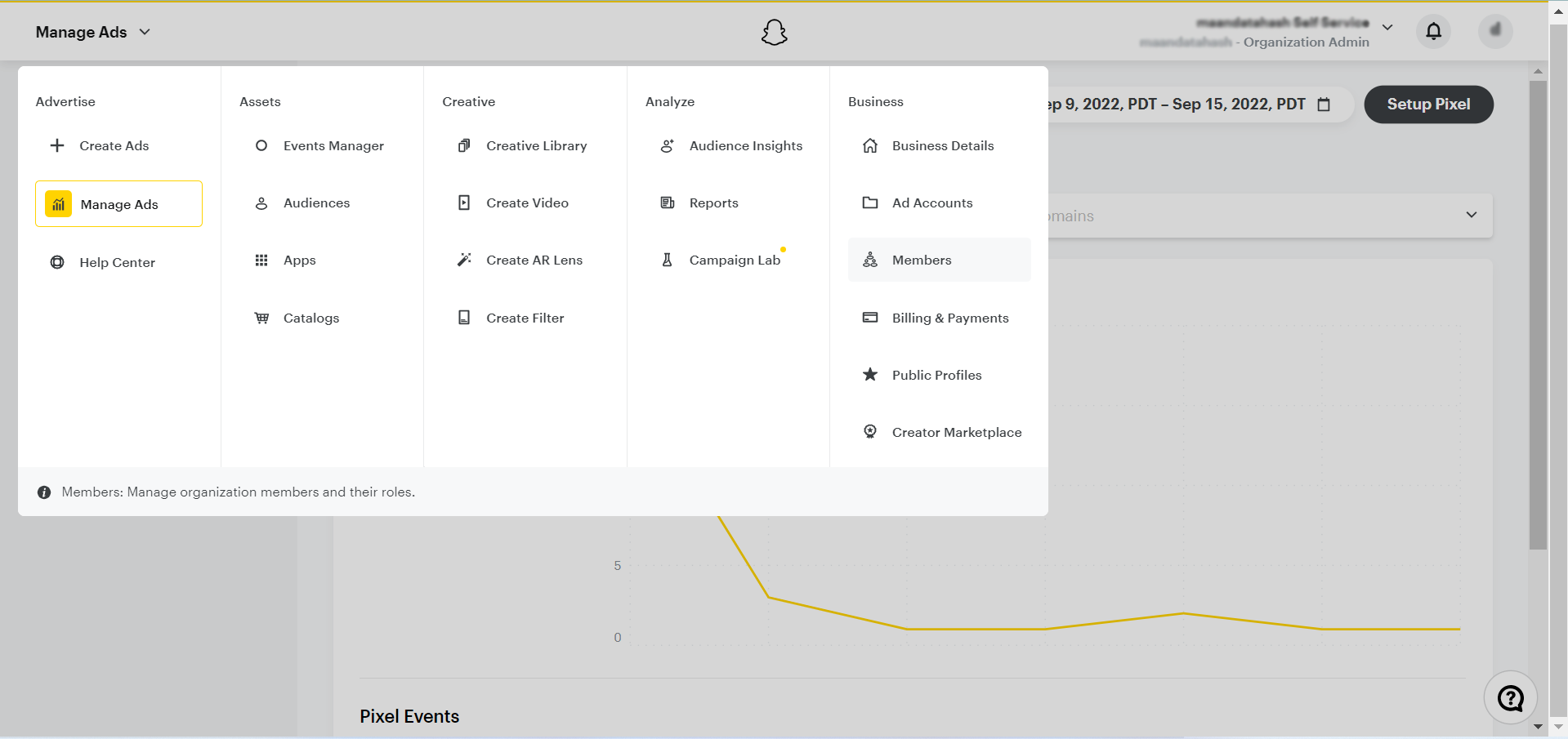This screenshot has height=739, width=1568.
Task: Go to Audiences menu entry
Action: 321,203
